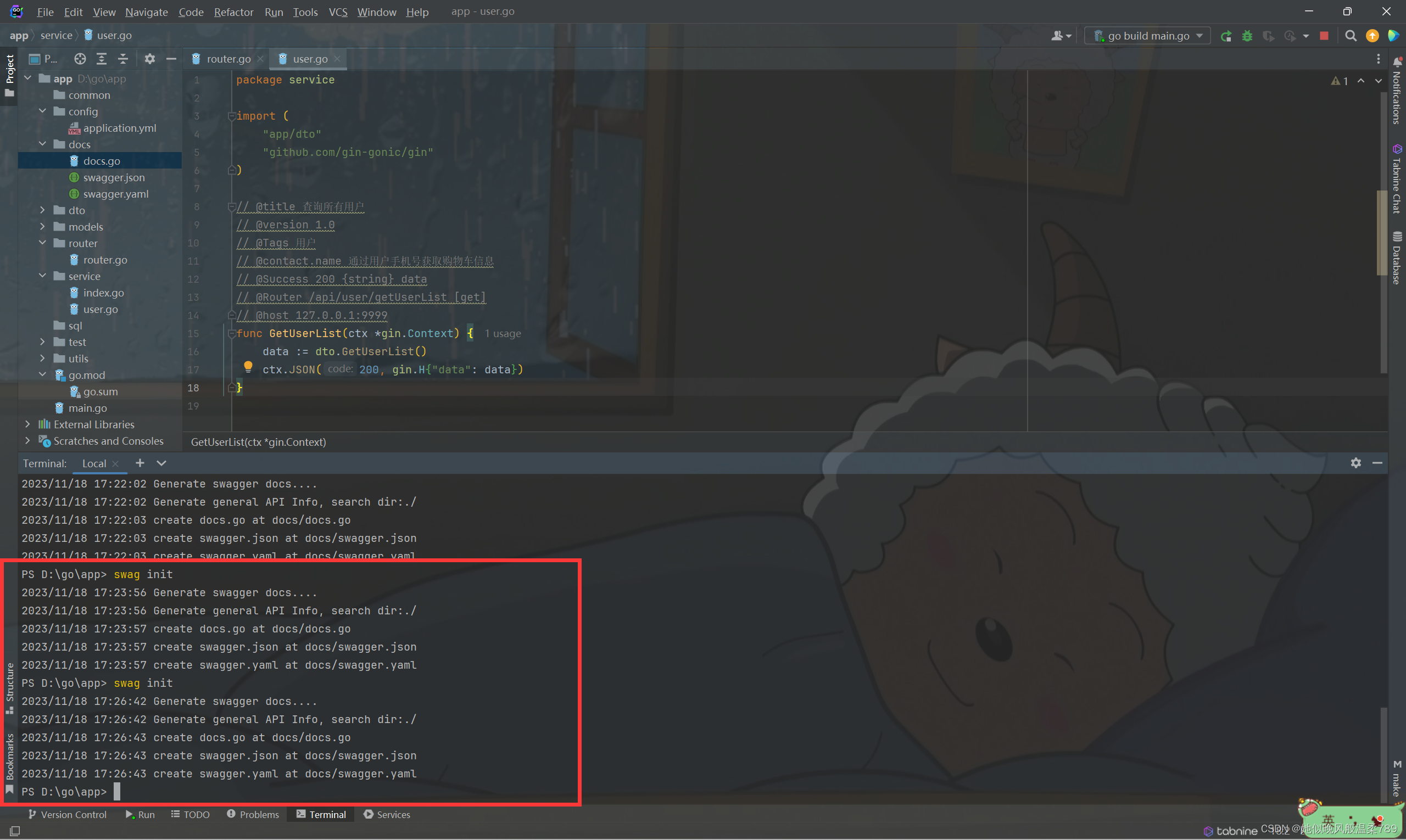Hide Terminal panel with minus icon

point(1377,463)
